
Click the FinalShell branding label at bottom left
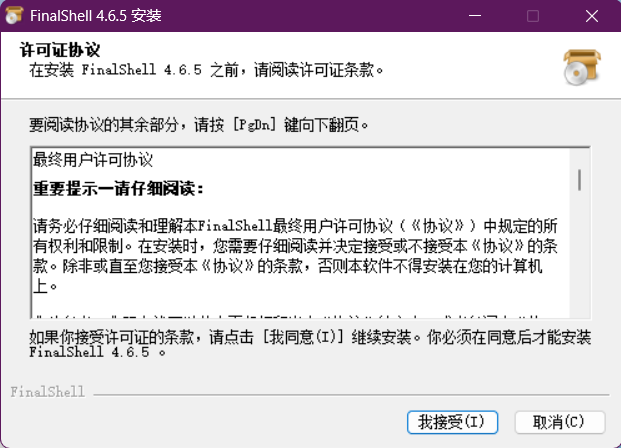pyautogui.click(x=48, y=391)
